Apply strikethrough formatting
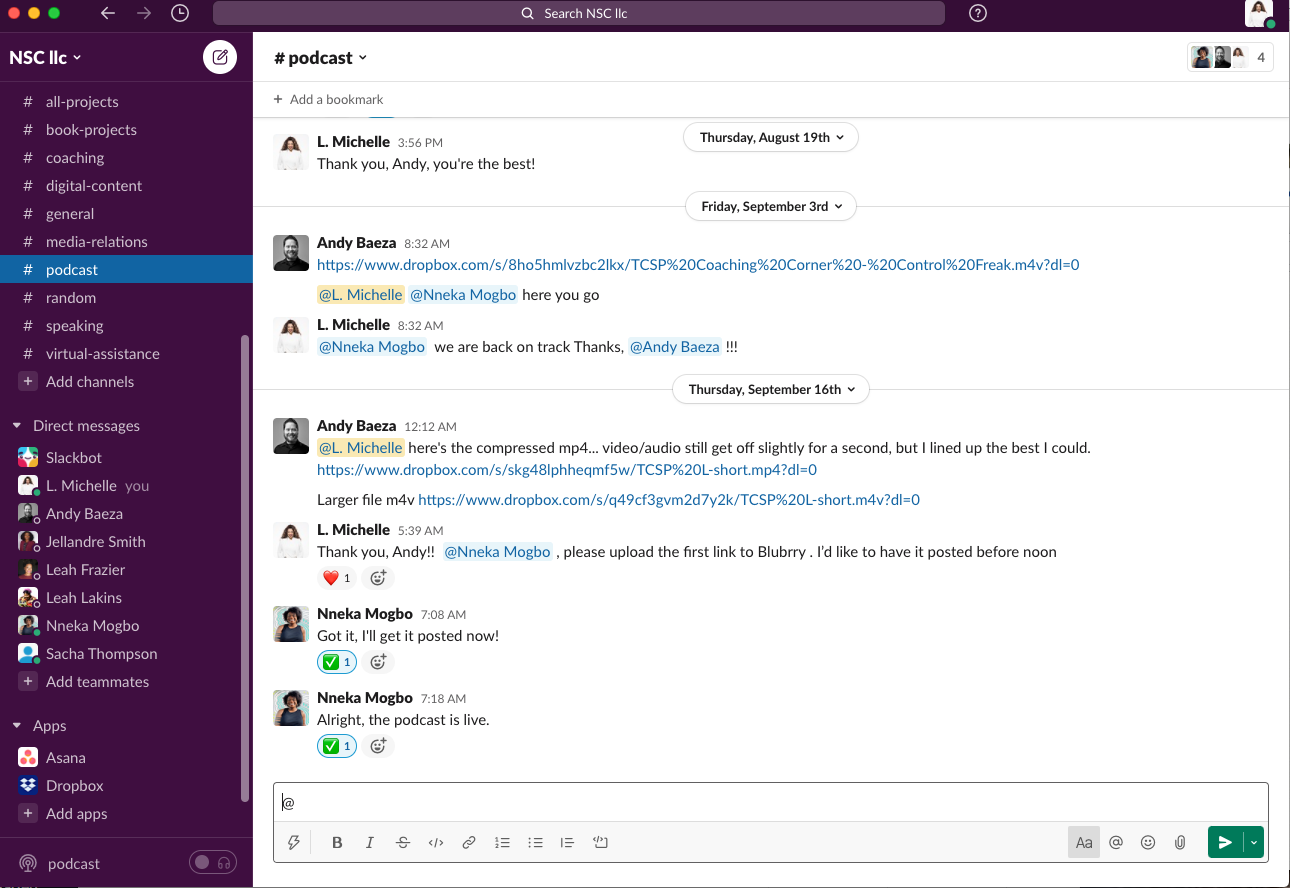 403,842
